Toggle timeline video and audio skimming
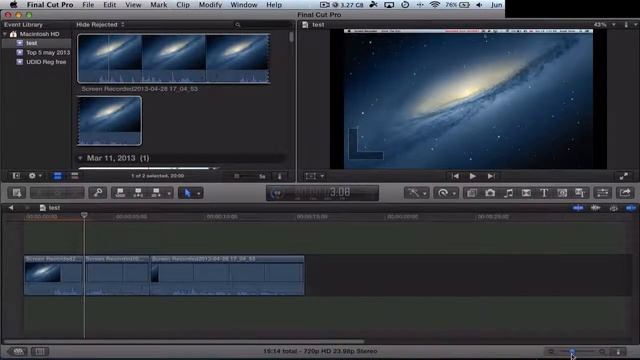The image size is (640, 360). tap(578, 208)
